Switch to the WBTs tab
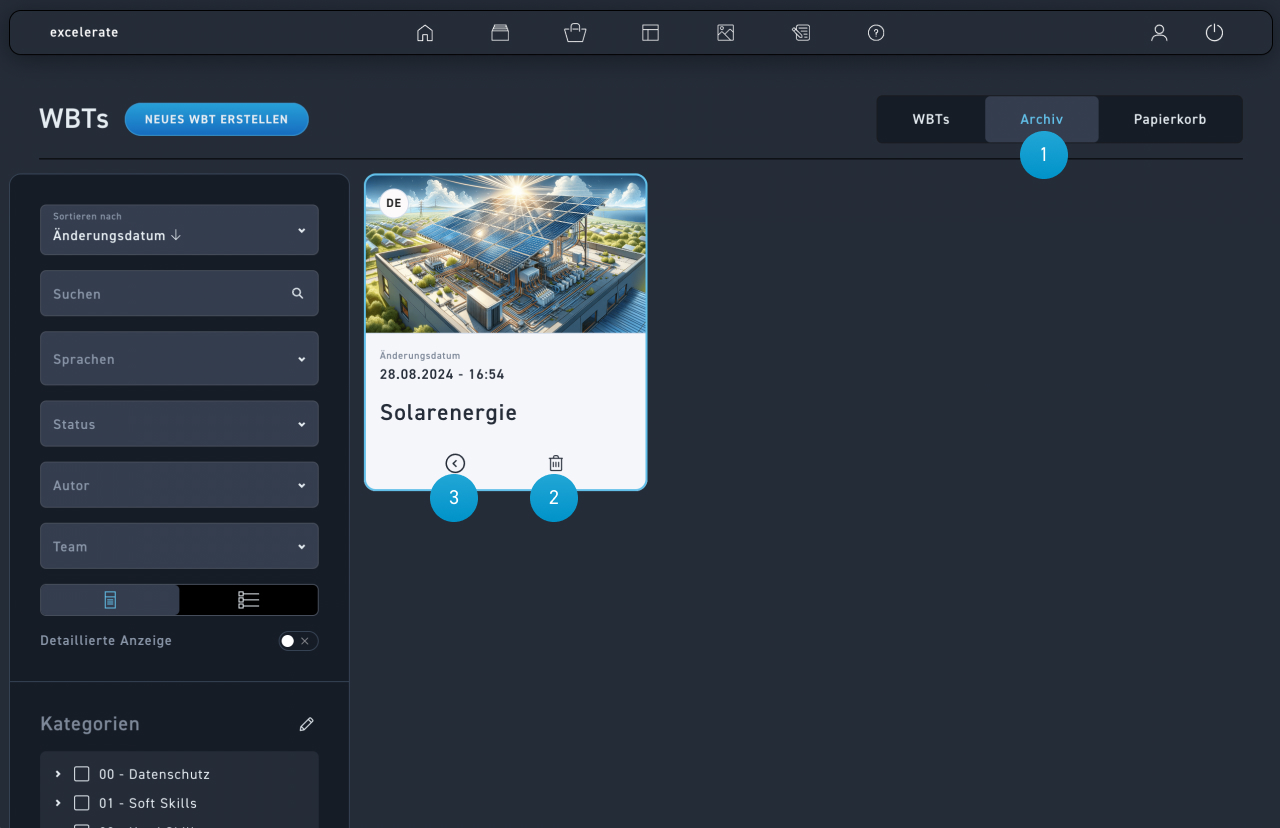Image resolution: width=1280 pixels, height=828 pixels. click(931, 119)
